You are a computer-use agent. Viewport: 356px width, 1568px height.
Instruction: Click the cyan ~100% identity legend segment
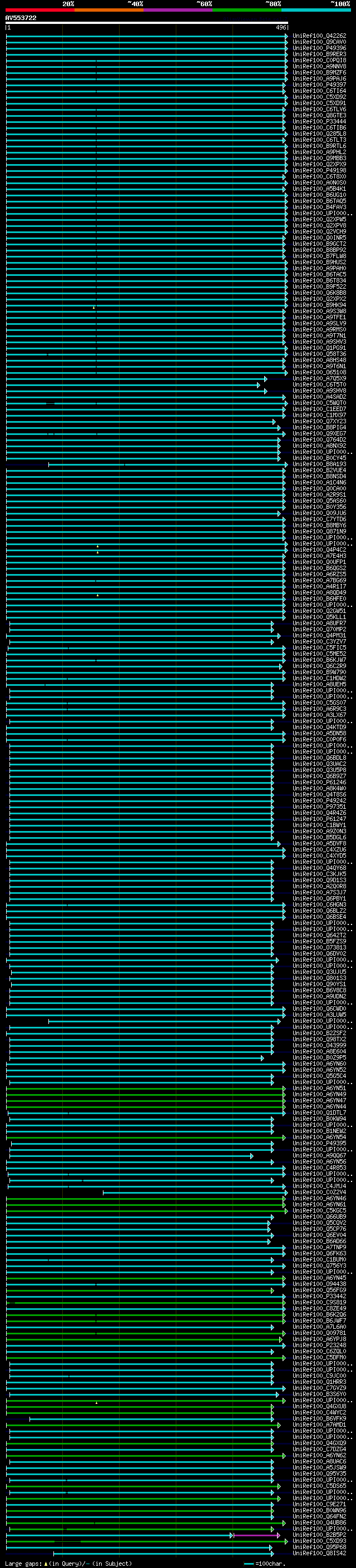(x=315, y=10)
